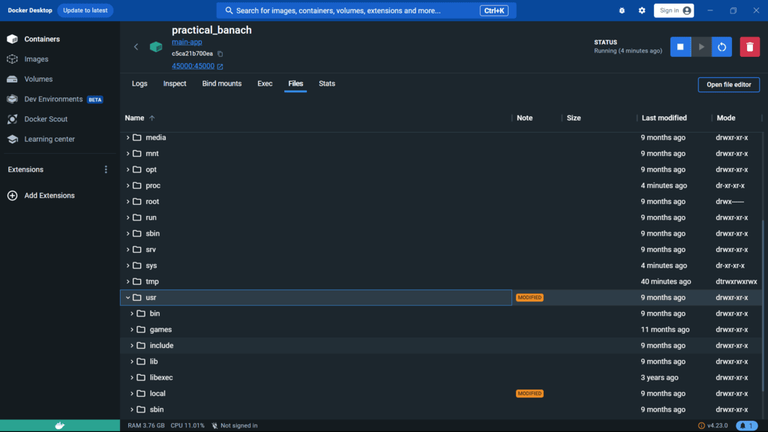768x432 pixels.
Task: Click the Ctrl+K shortcut button
Action: (494, 10)
